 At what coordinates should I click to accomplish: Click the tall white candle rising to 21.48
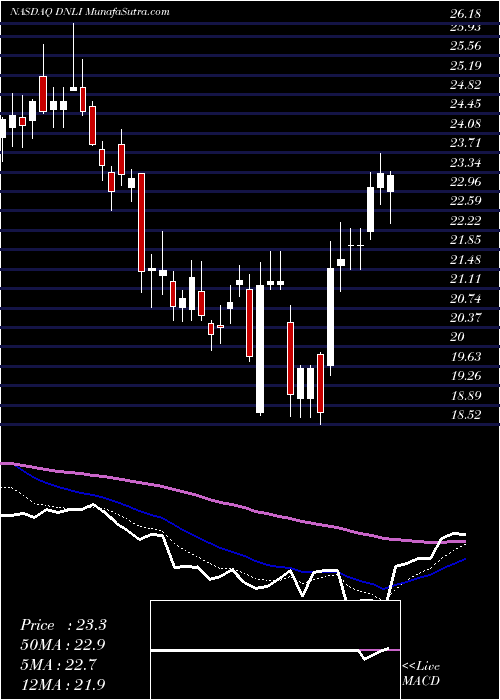pyautogui.click(x=330, y=317)
